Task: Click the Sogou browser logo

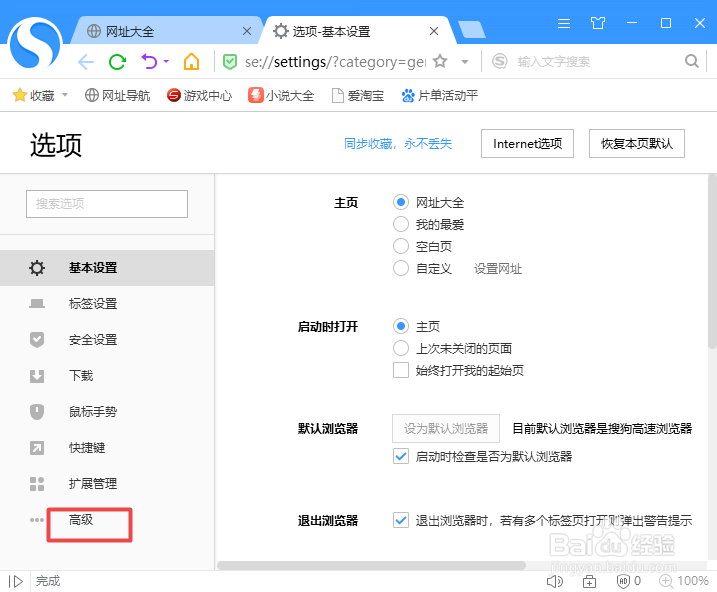Action: tap(35, 43)
